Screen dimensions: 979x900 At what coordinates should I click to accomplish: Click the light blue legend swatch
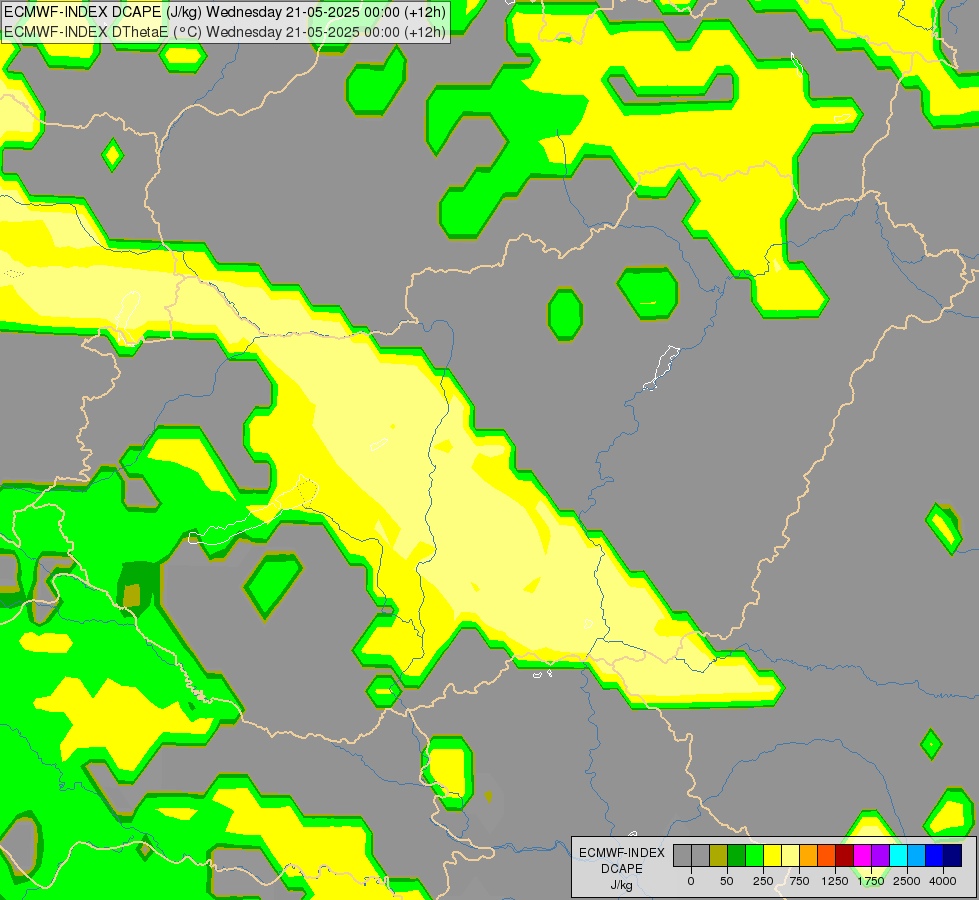[917, 855]
